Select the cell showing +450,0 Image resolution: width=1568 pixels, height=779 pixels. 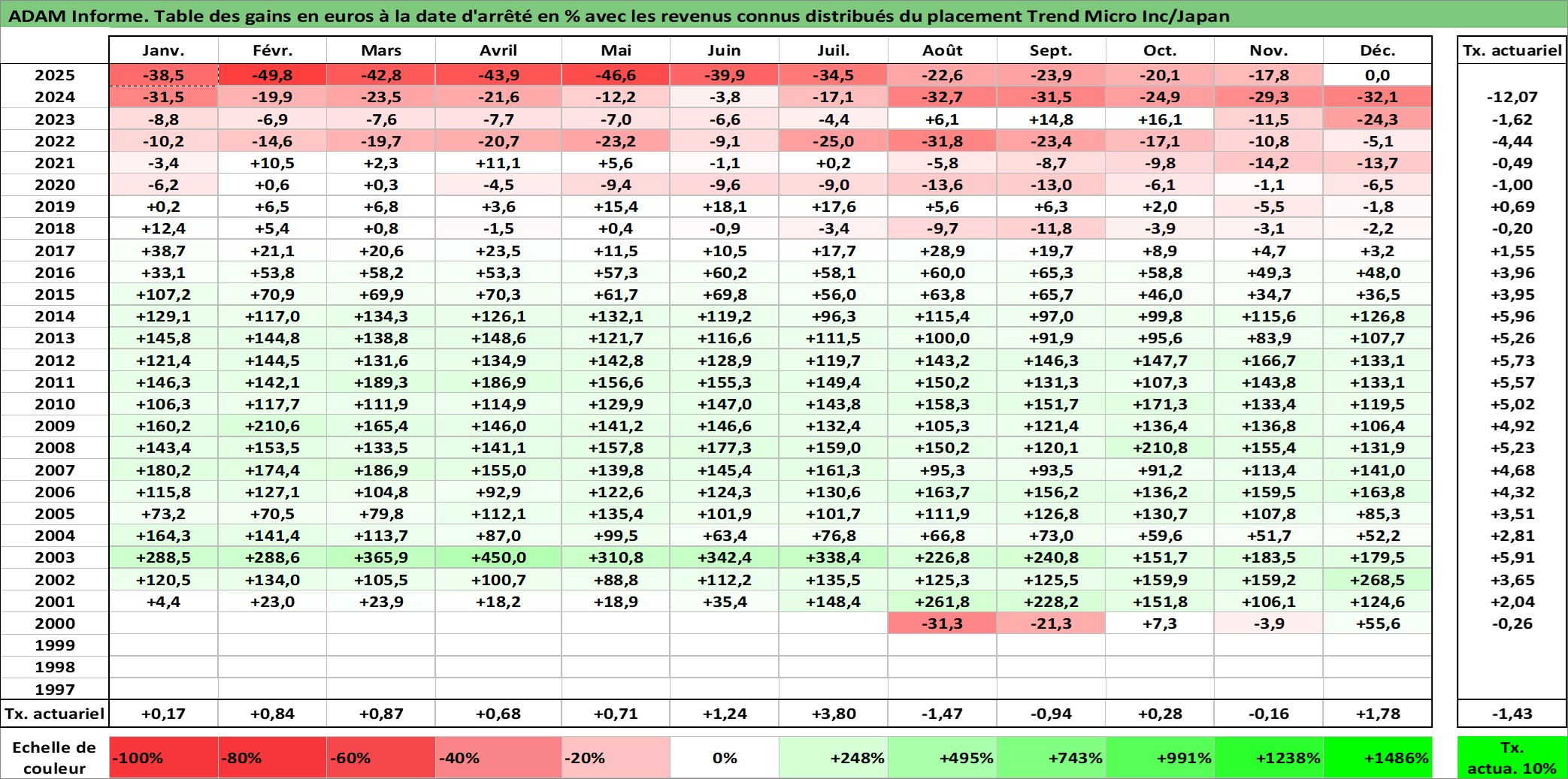coord(498,557)
